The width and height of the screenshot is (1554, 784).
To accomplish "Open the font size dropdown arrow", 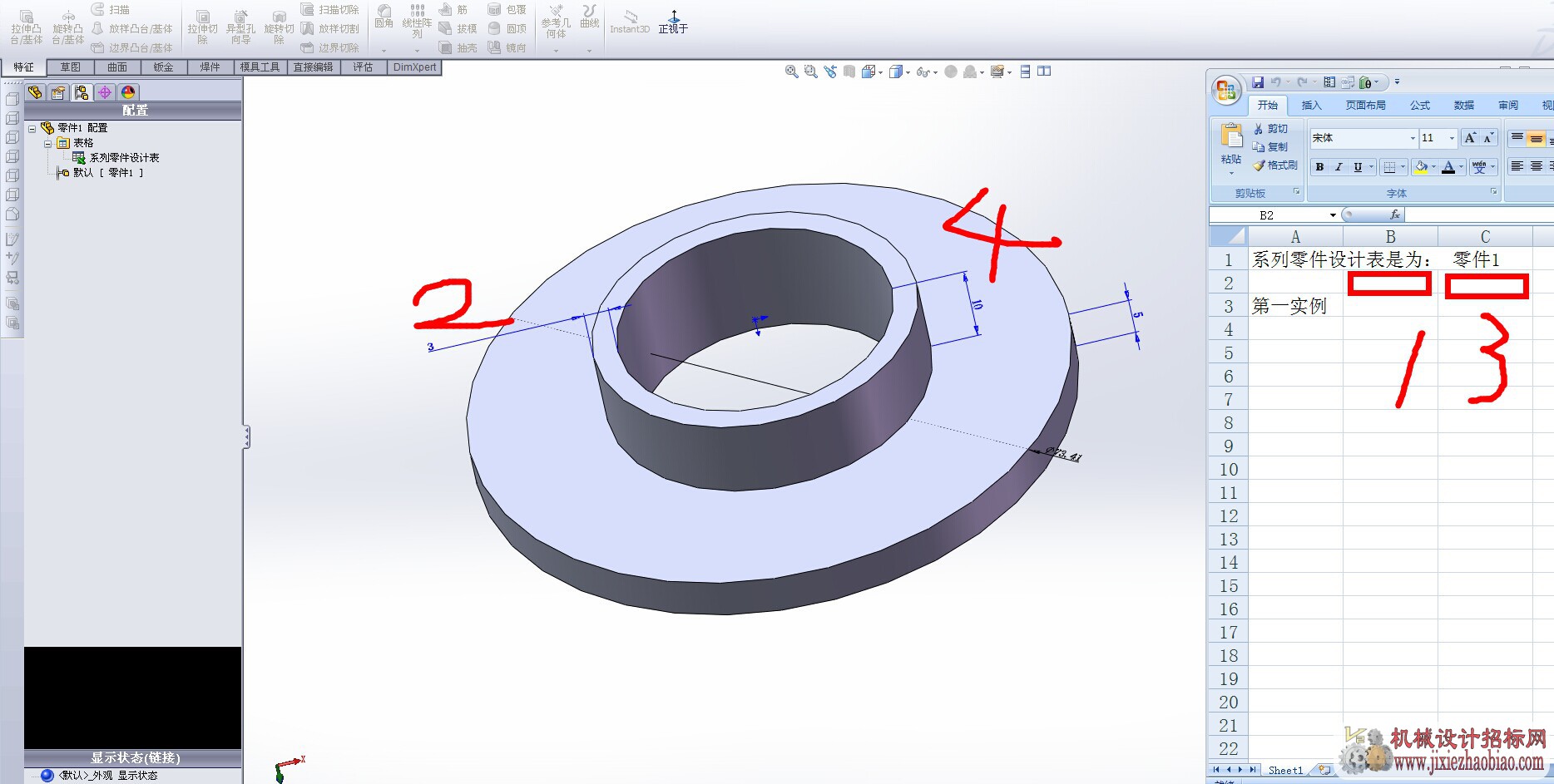I will [1452, 138].
